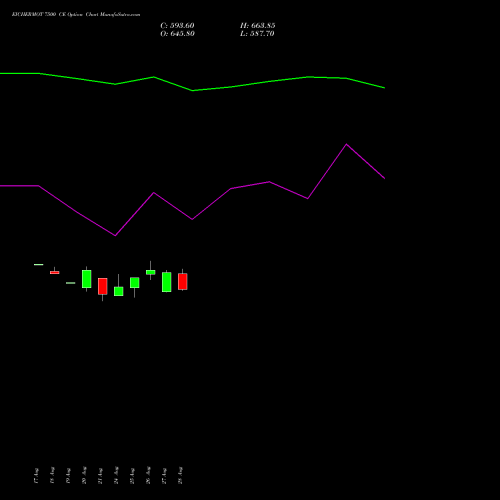Click the small green candlestick for 26 Aug
500x500 pixels.
point(151,272)
